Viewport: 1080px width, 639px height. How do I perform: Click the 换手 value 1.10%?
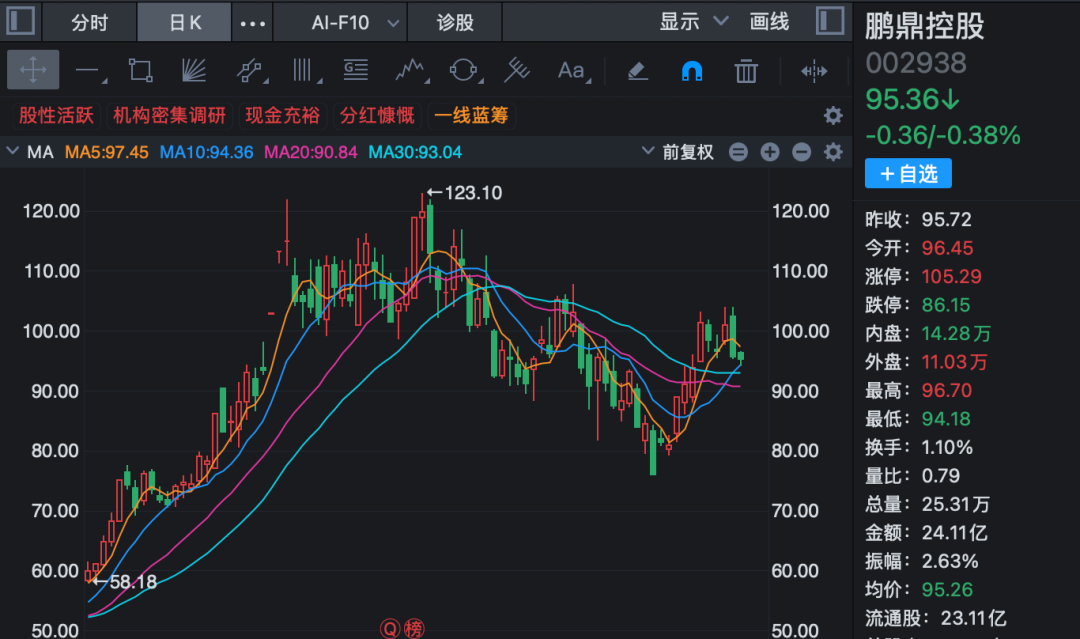pyautogui.click(x=947, y=448)
